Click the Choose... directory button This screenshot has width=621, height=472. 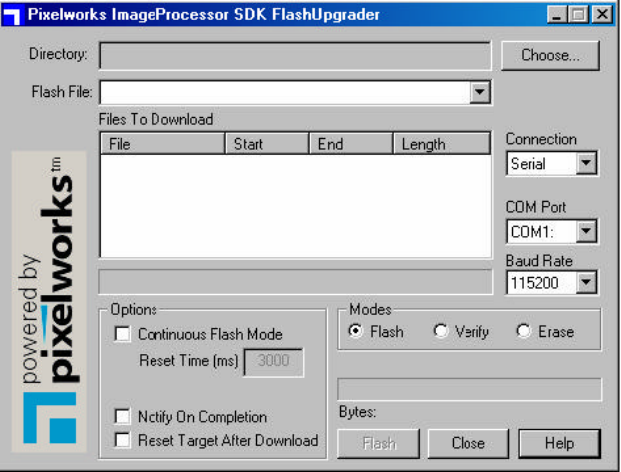tap(550, 55)
